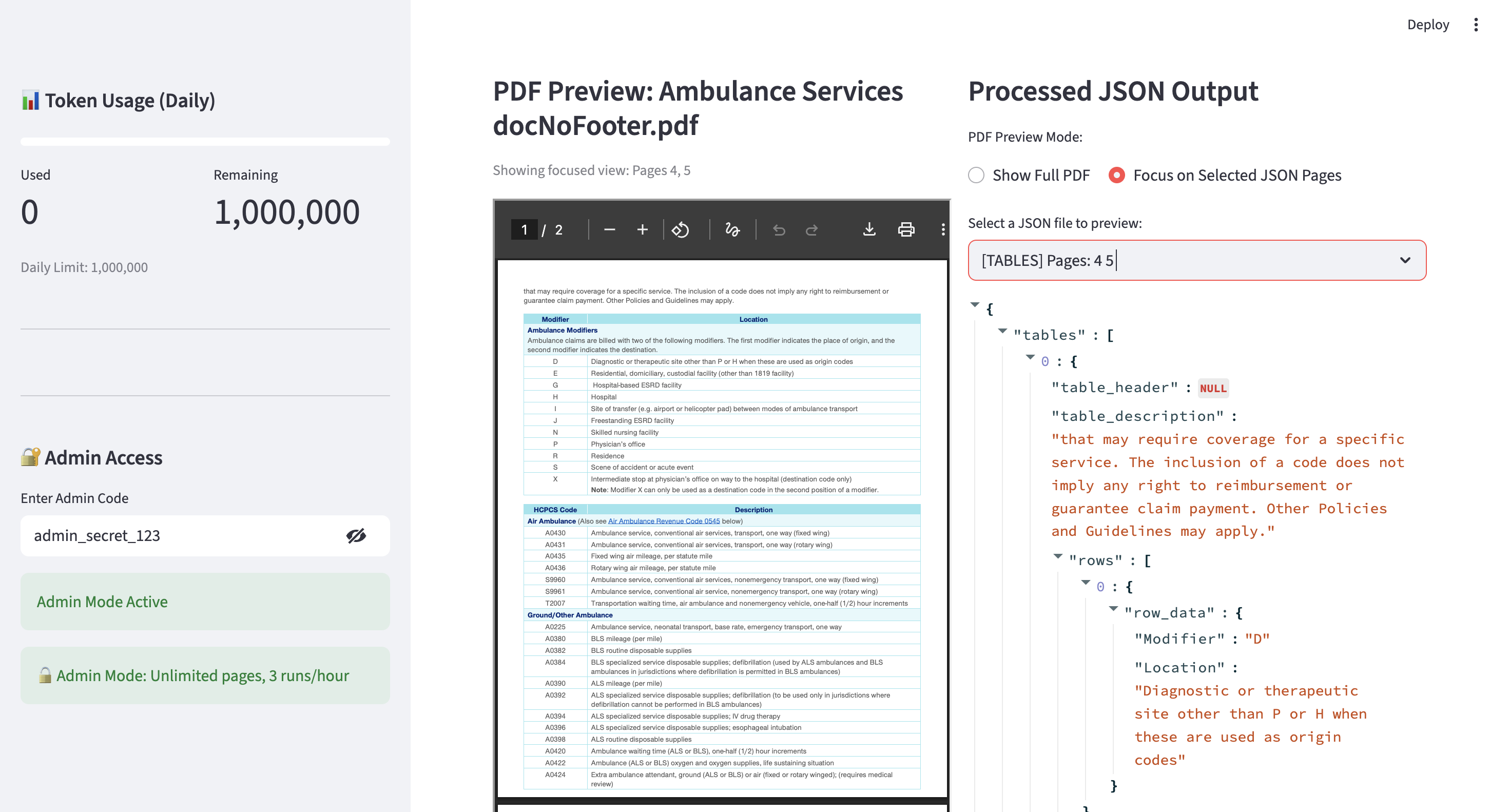Download the PDF file
Viewport: 1509px width, 812px height.
(x=869, y=229)
